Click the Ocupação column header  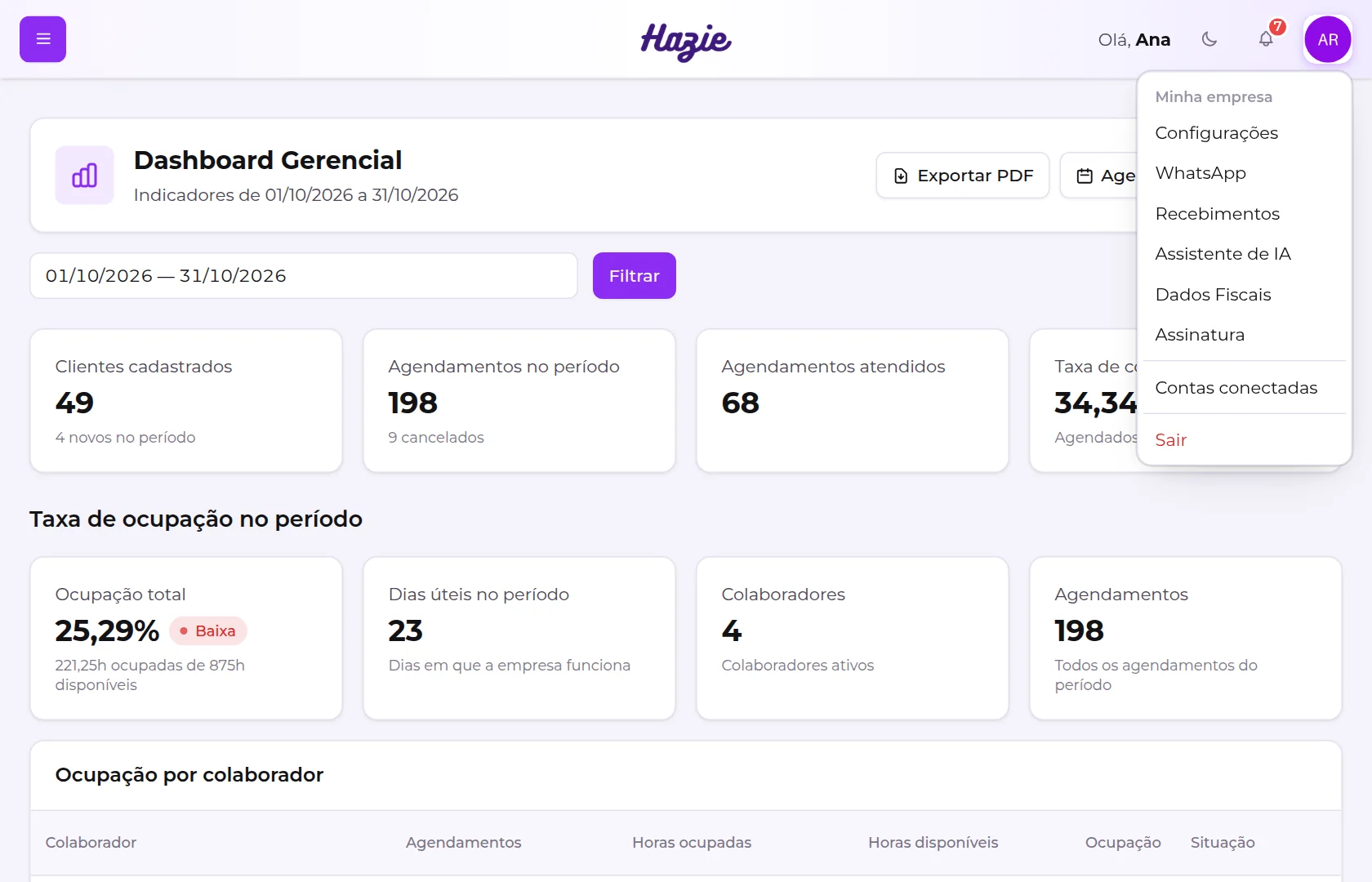pyautogui.click(x=1123, y=843)
